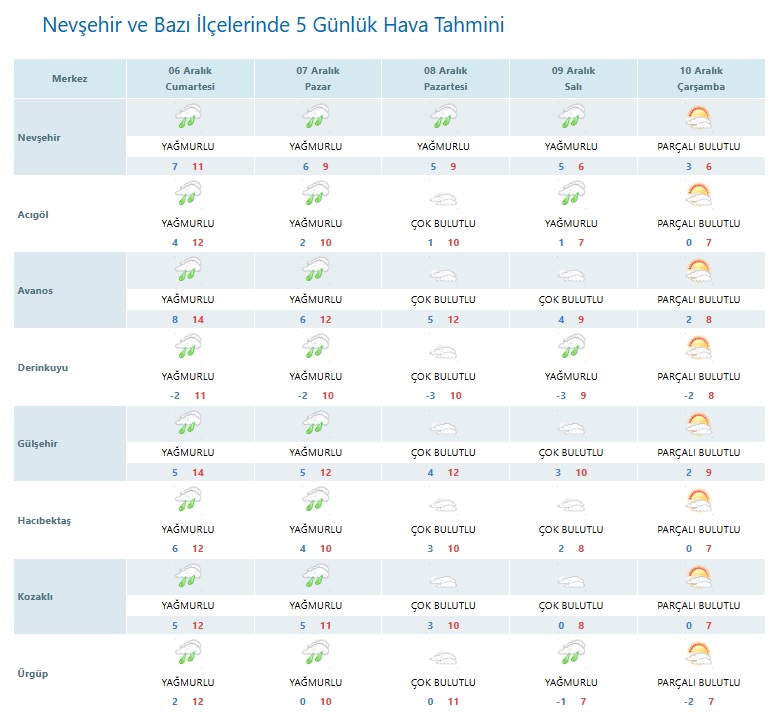The image size is (775, 725).
Task: Click Nevşehir partly cloudy icon for 10 Aralık
Action: tap(698, 118)
